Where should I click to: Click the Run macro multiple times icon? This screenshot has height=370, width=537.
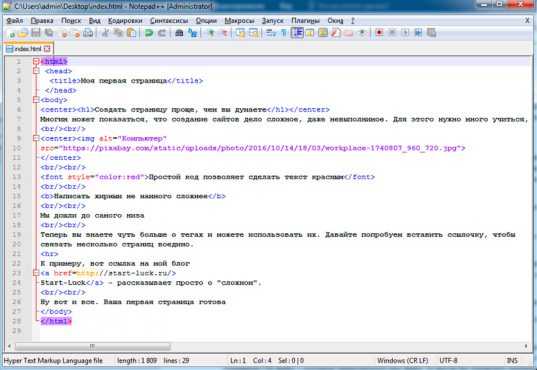pyautogui.click(x=418, y=33)
